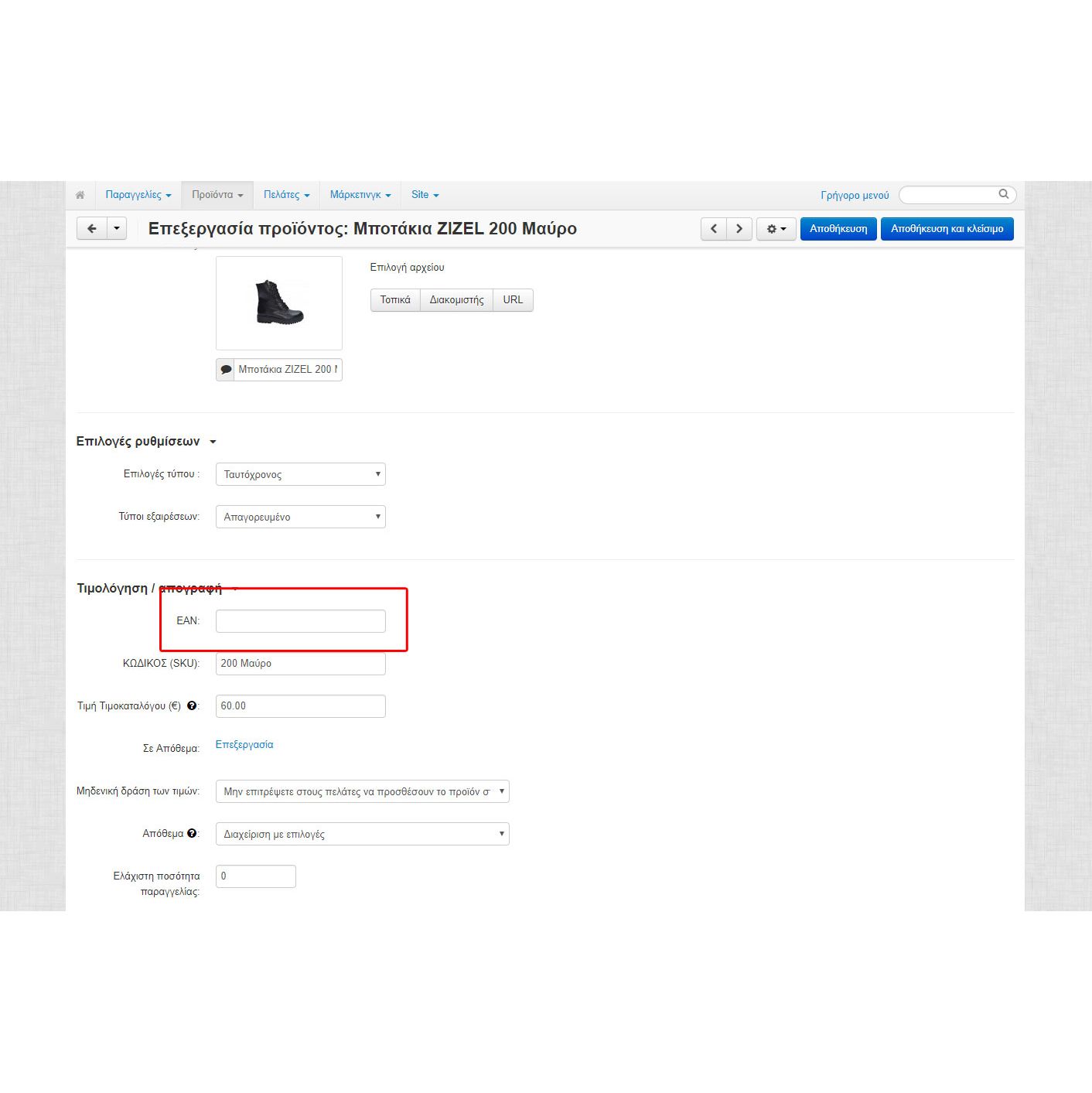Click the speech bubble icon beside image title

226,370
